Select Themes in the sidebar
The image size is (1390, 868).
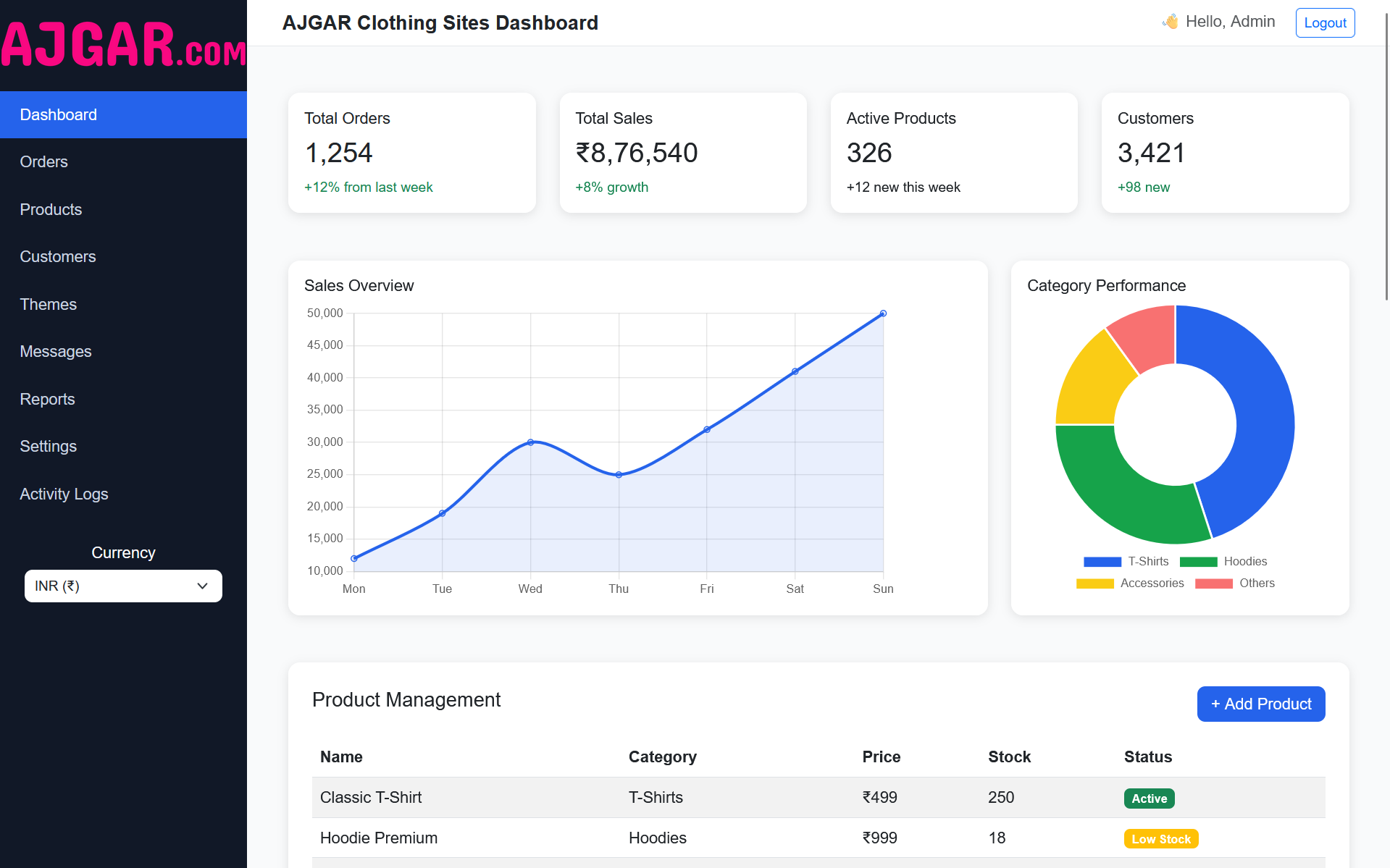pyautogui.click(x=49, y=305)
